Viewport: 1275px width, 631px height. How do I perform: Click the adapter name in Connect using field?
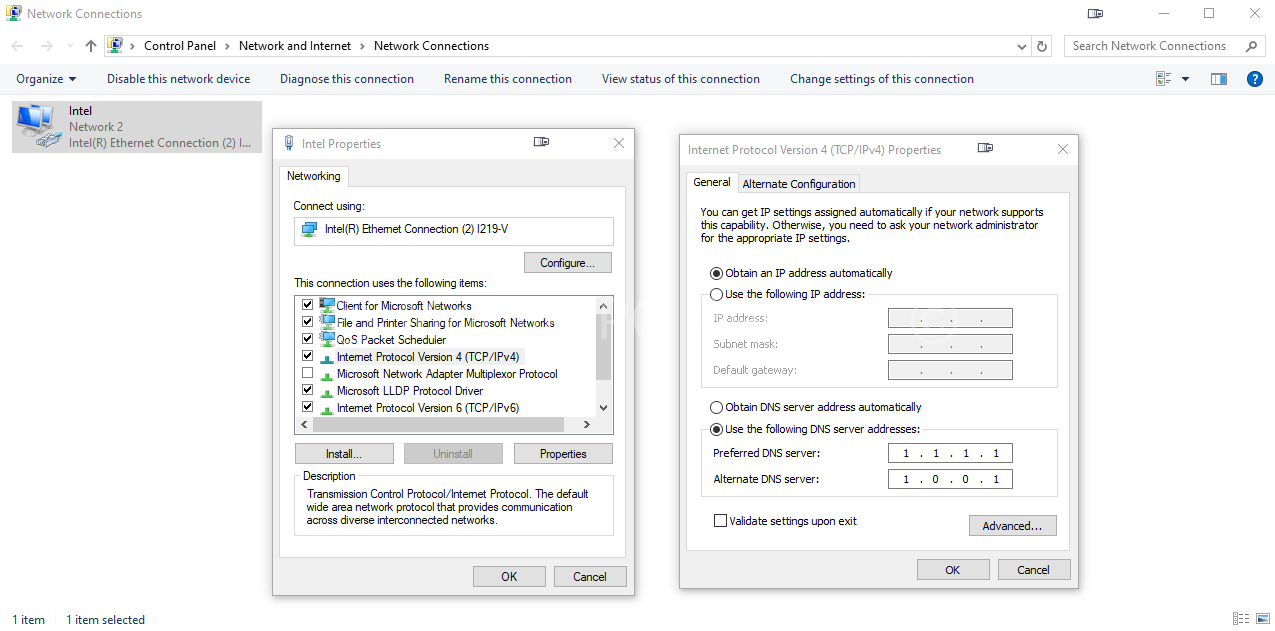416,229
